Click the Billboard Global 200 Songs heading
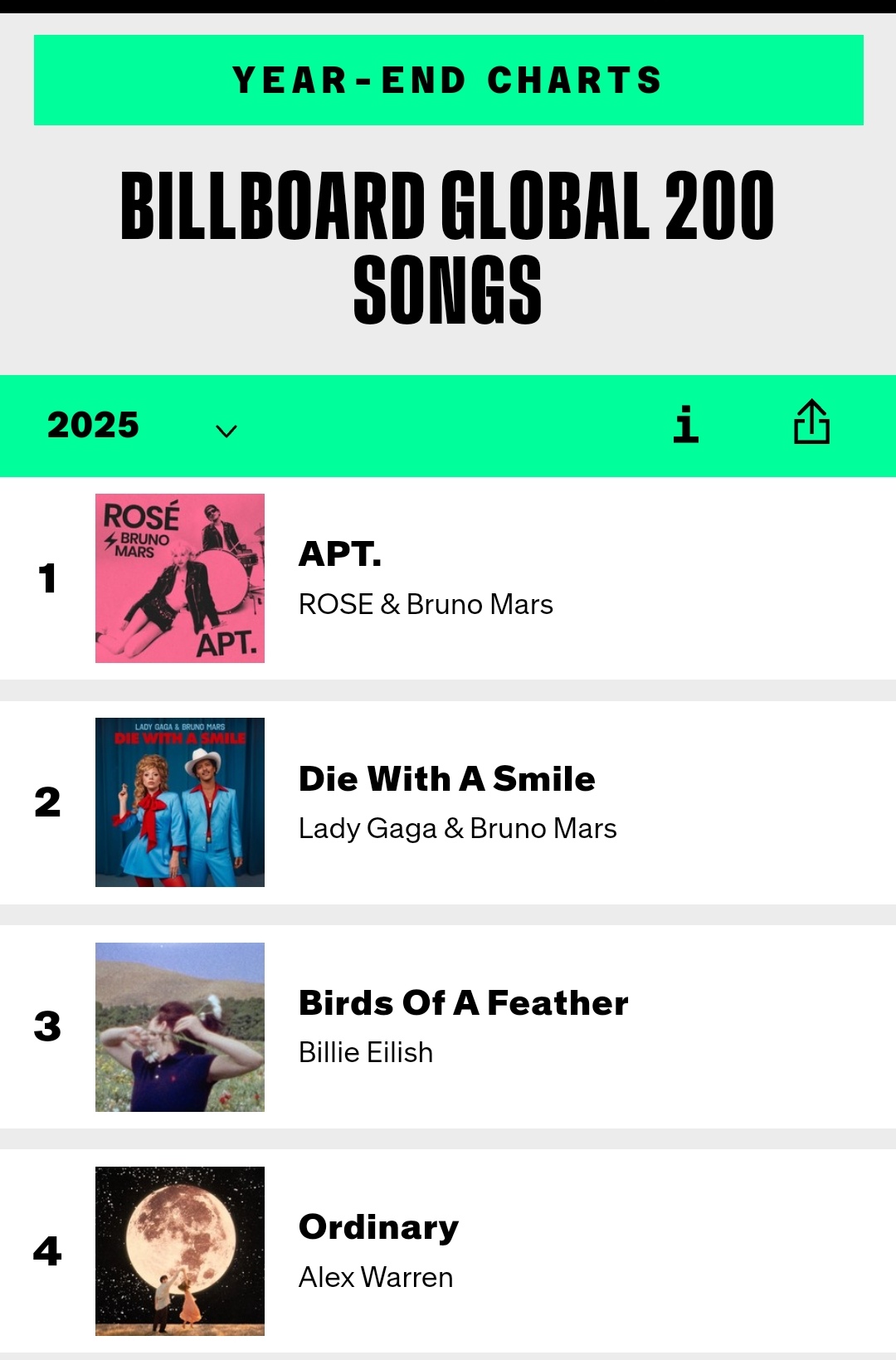Image resolution: width=896 pixels, height=1360 pixels. point(448,247)
